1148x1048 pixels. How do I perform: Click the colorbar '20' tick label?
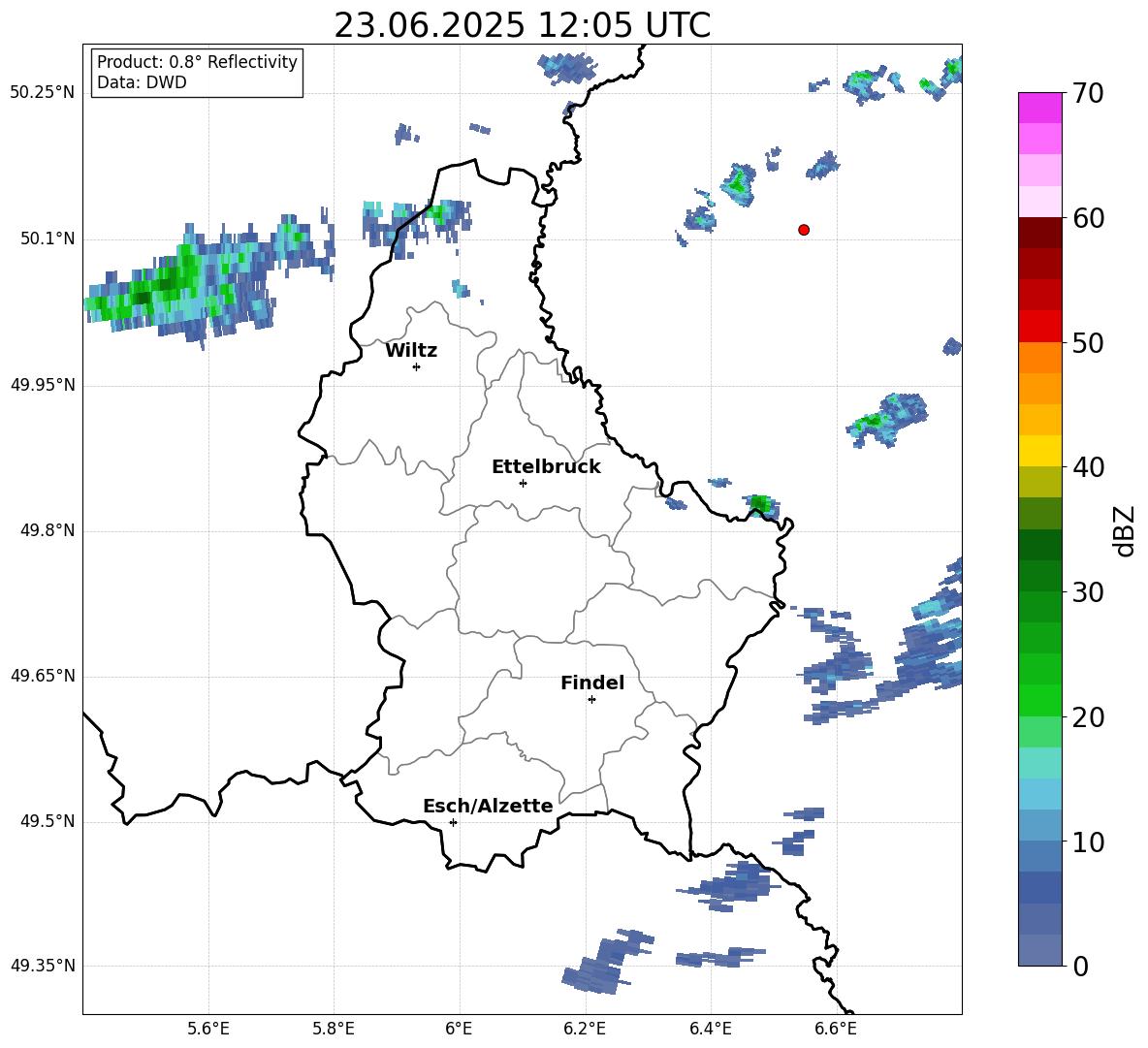coord(1088,716)
